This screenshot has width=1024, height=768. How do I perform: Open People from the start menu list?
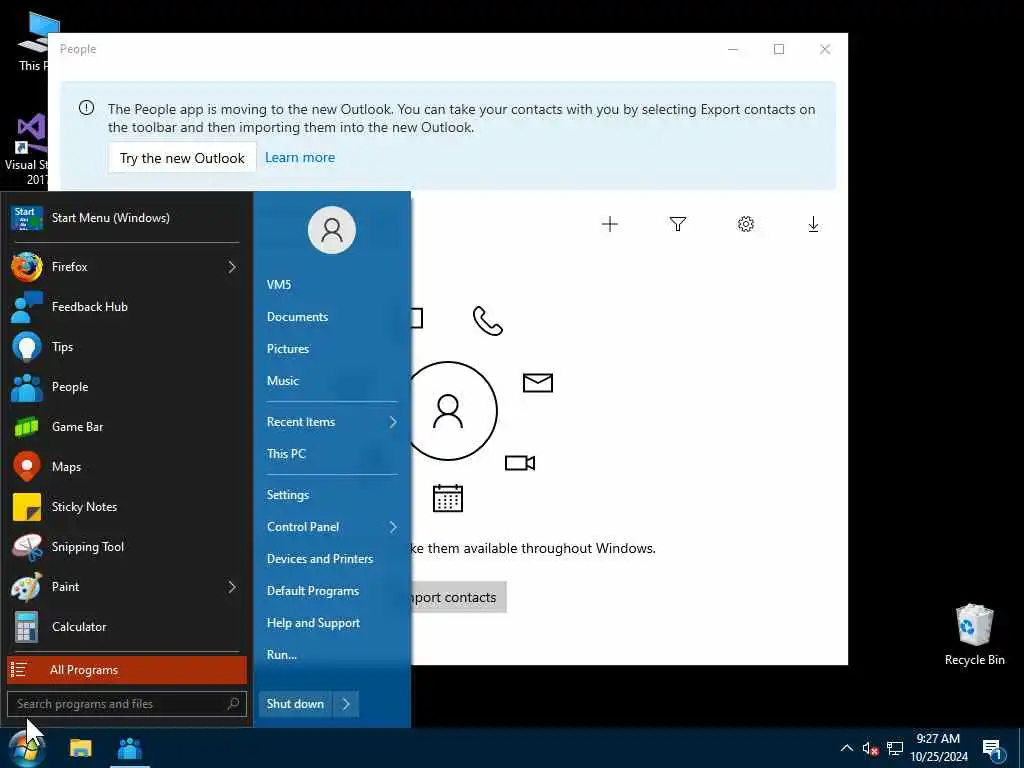pos(127,387)
